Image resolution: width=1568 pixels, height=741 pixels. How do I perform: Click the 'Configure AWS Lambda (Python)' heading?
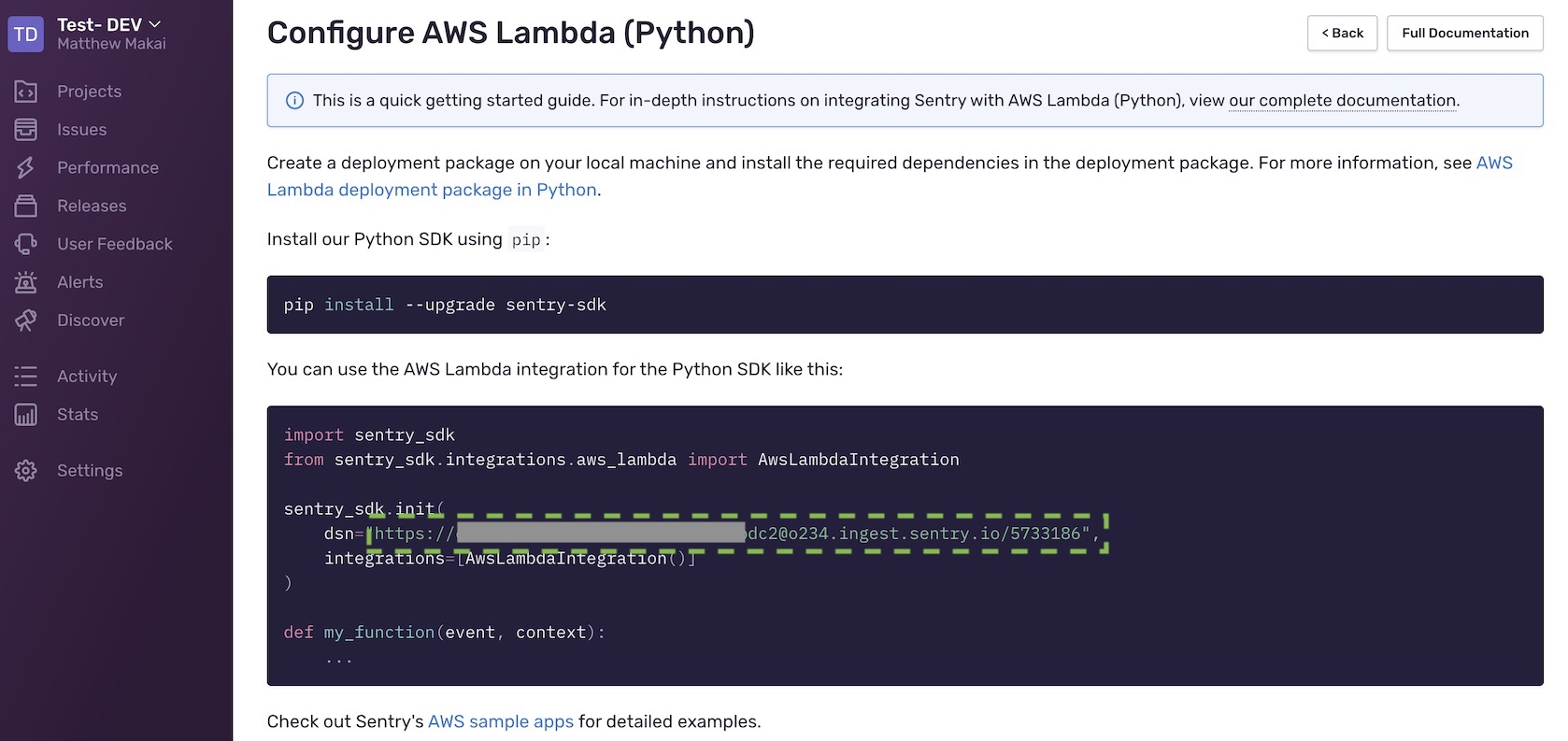(x=511, y=33)
